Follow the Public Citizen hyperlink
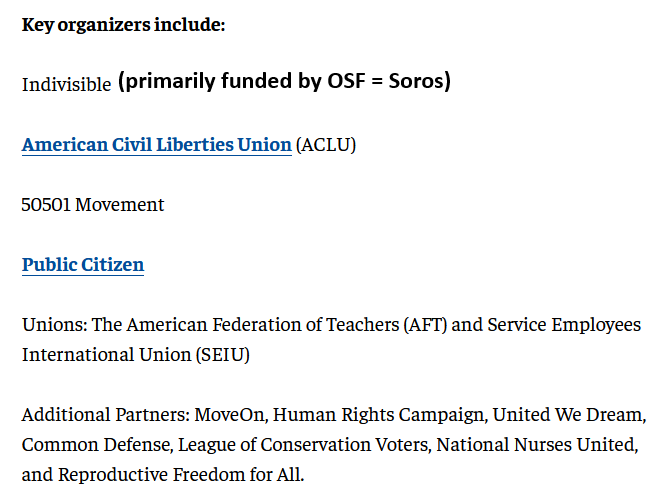669x493 pixels. pyautogui.click(x=83, y=265)
